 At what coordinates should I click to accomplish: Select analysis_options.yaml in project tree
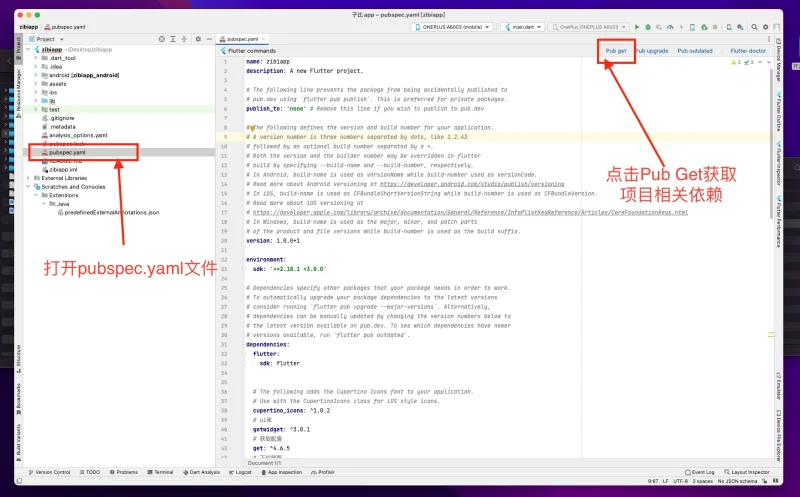(74, 135)
